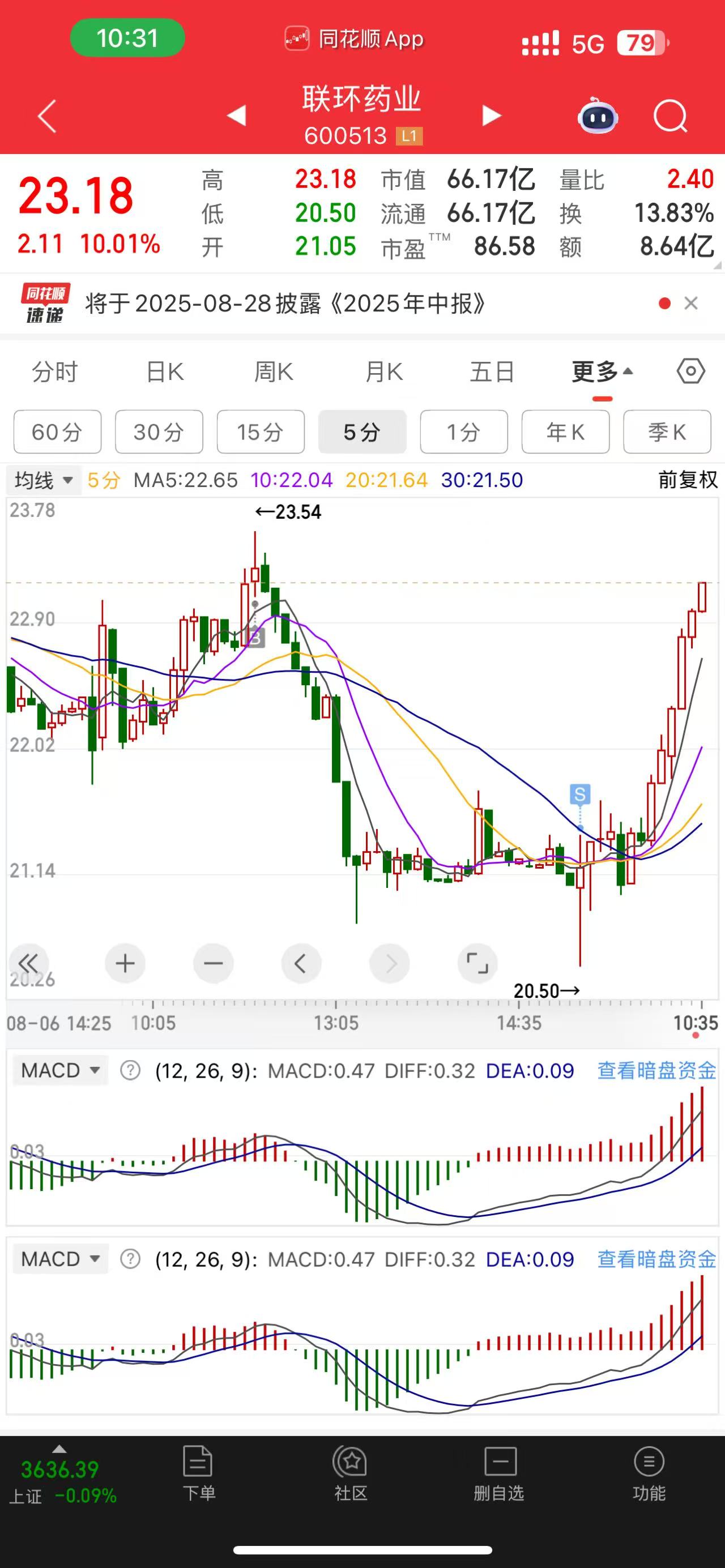Select the 60分 period
Viewport: 725px width, 1568px height.
tap(57, 432)
